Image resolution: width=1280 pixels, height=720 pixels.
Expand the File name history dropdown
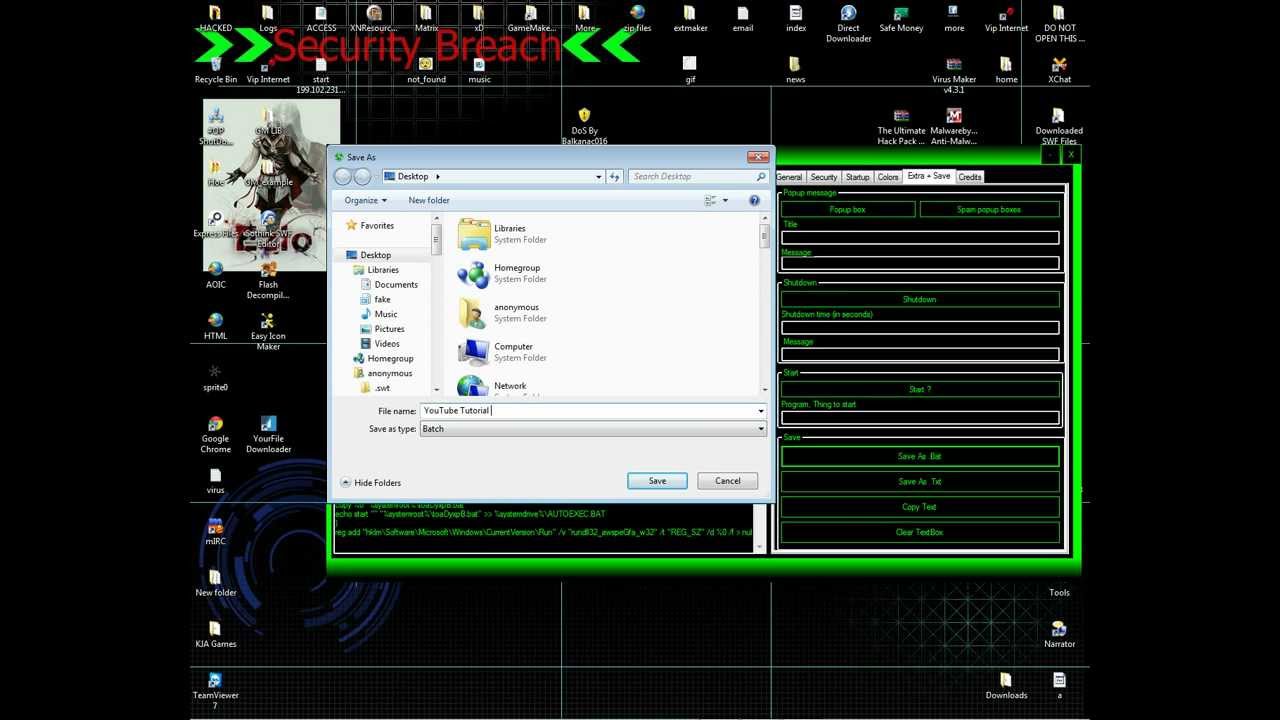click(x=760, y=411)
